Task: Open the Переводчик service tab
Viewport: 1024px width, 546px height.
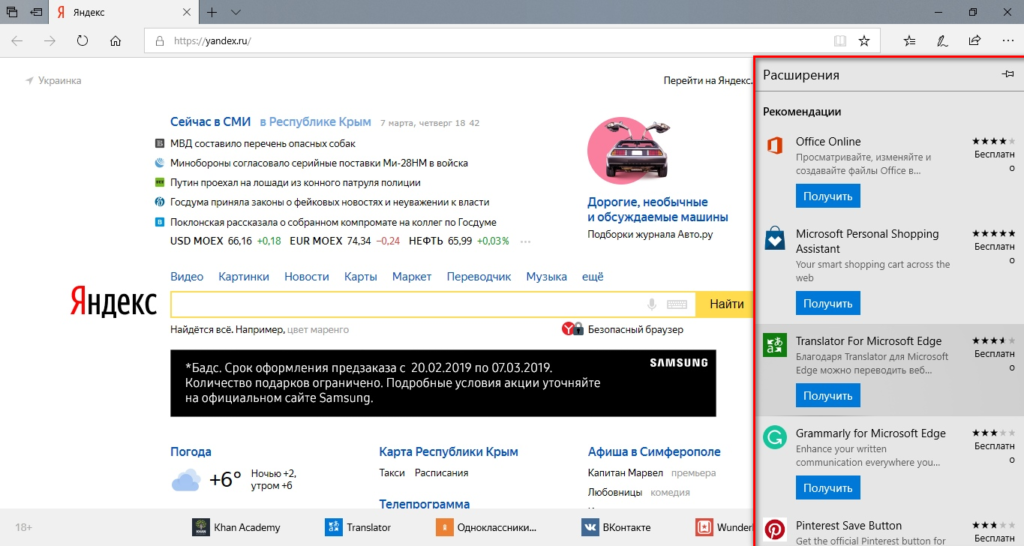Action: point(479,276)
